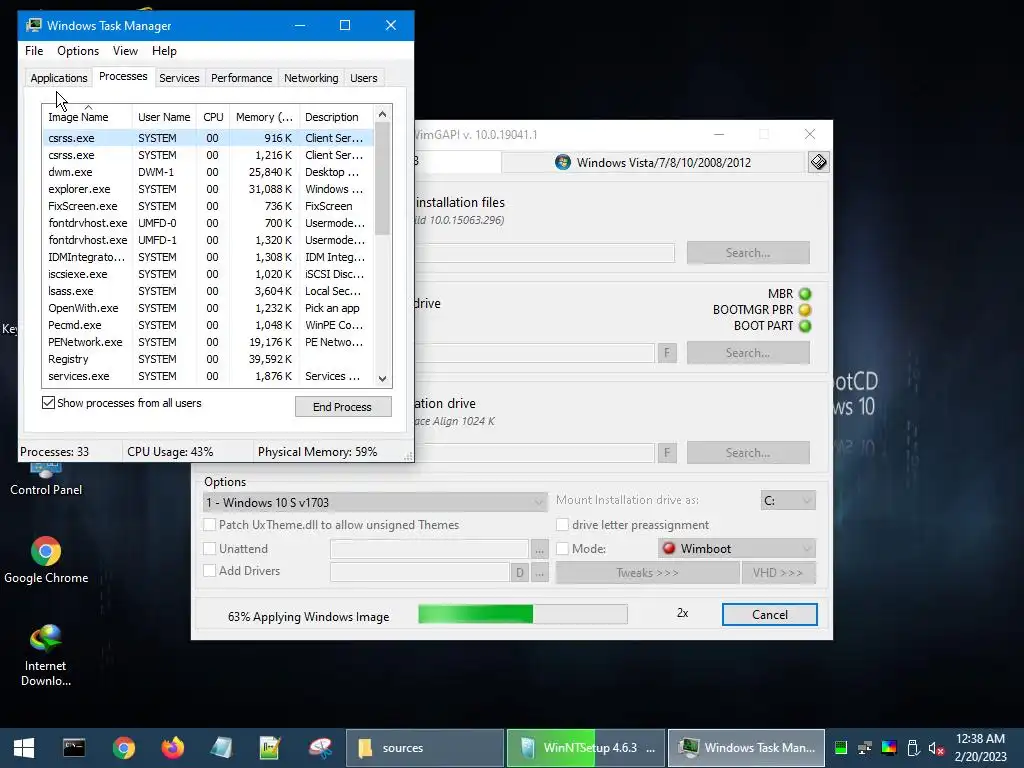Sort processes by Memory column
This screenshot has height=768, width=1024.
pyautogui.click(x=264, y=117)
